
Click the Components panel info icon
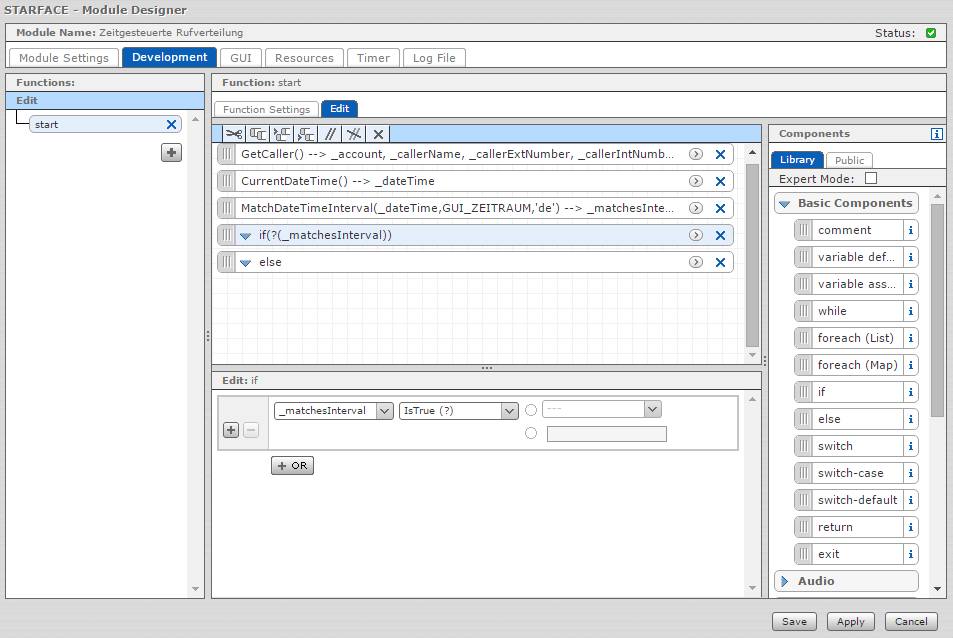(x=937, y=134)
